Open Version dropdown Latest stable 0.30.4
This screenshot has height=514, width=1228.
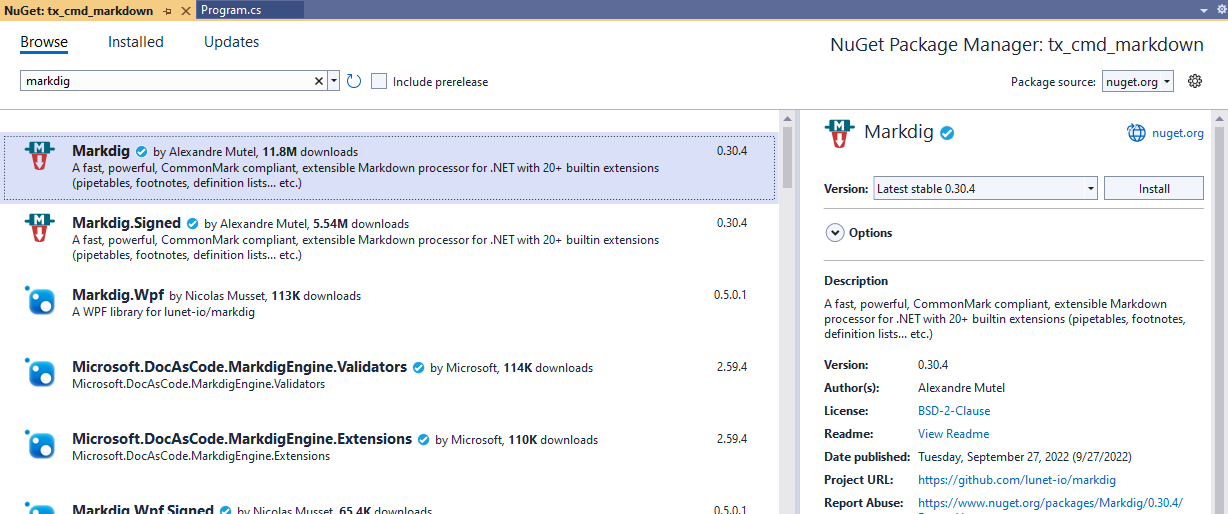click(x=985, y=188)
